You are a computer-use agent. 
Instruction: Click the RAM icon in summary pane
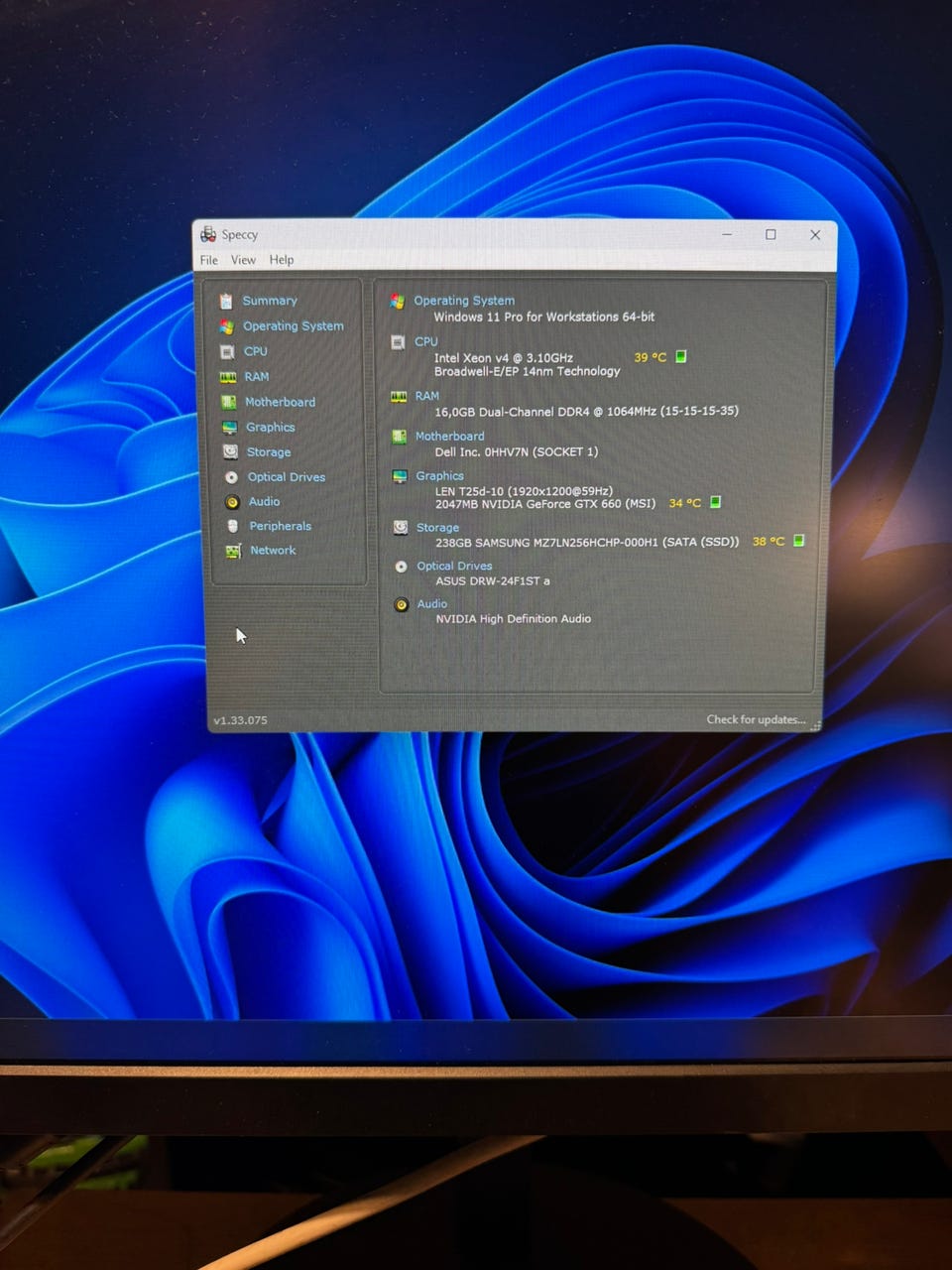[x=399, y=397]
